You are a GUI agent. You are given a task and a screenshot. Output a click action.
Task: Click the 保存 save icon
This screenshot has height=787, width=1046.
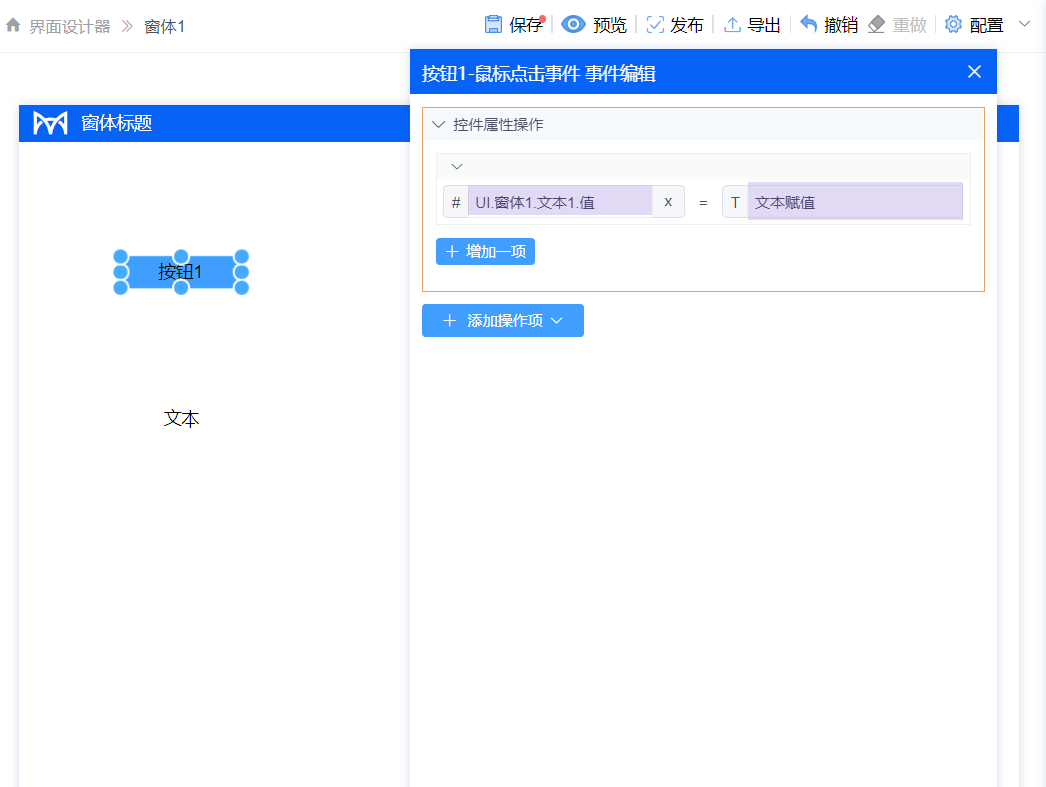(495, 25)
